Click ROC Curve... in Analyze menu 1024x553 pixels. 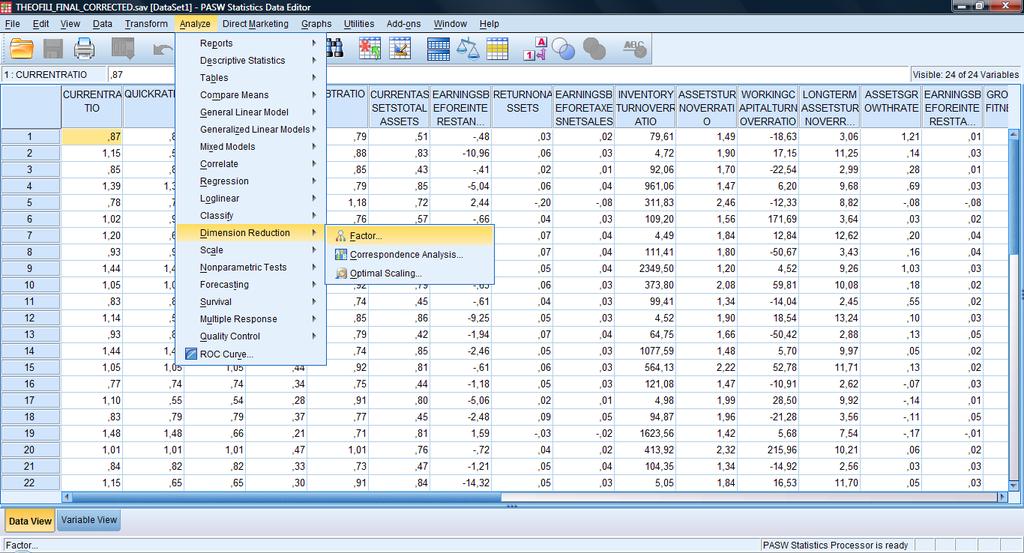coord(251,354)
